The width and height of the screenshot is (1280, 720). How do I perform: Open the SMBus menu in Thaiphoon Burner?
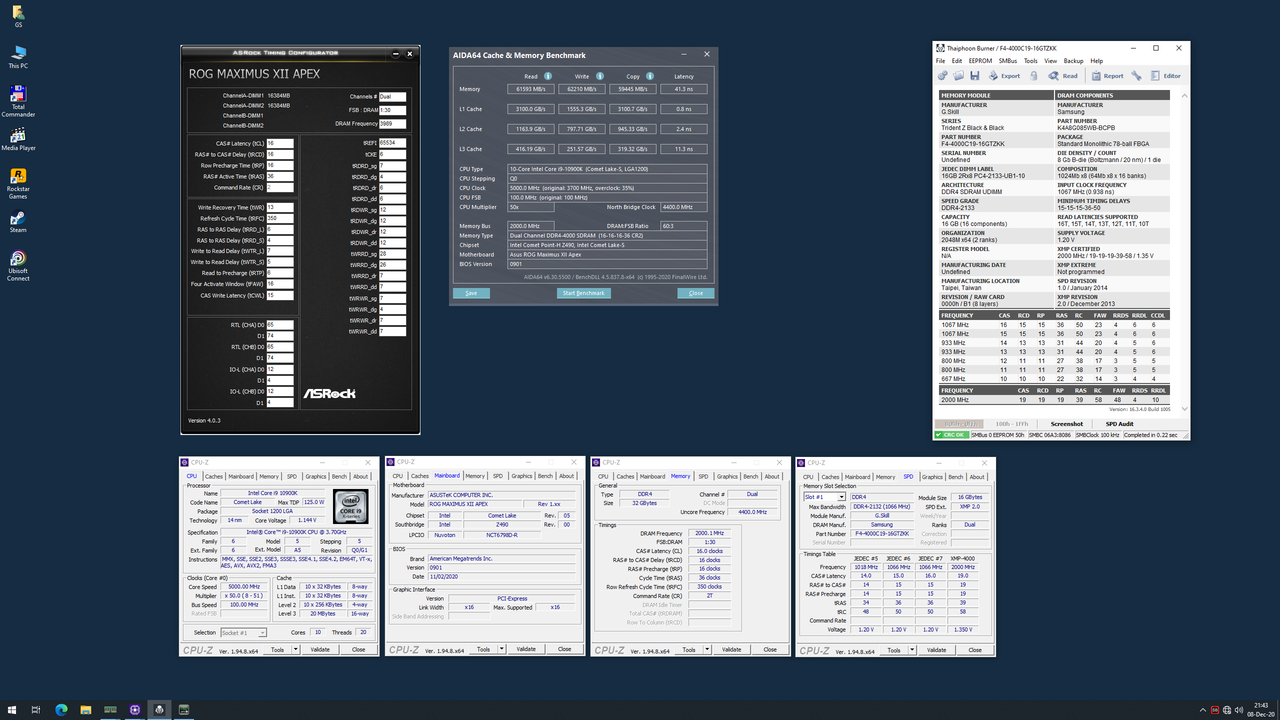[x=1007, y=61]
